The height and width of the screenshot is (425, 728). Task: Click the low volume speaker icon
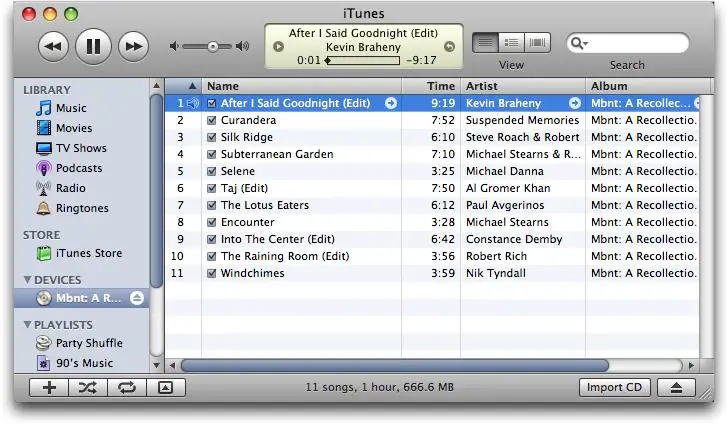click(x=174, y=46)
